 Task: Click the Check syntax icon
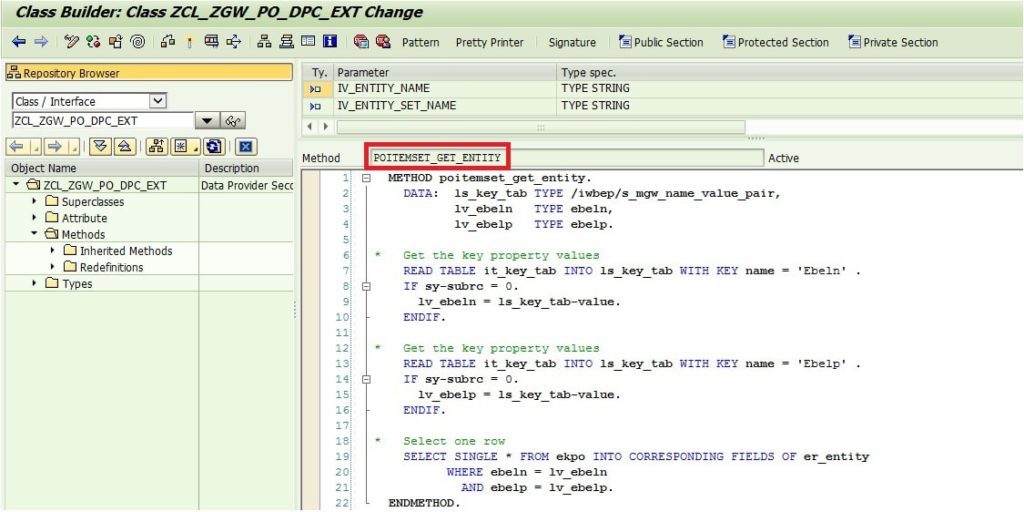168,42
